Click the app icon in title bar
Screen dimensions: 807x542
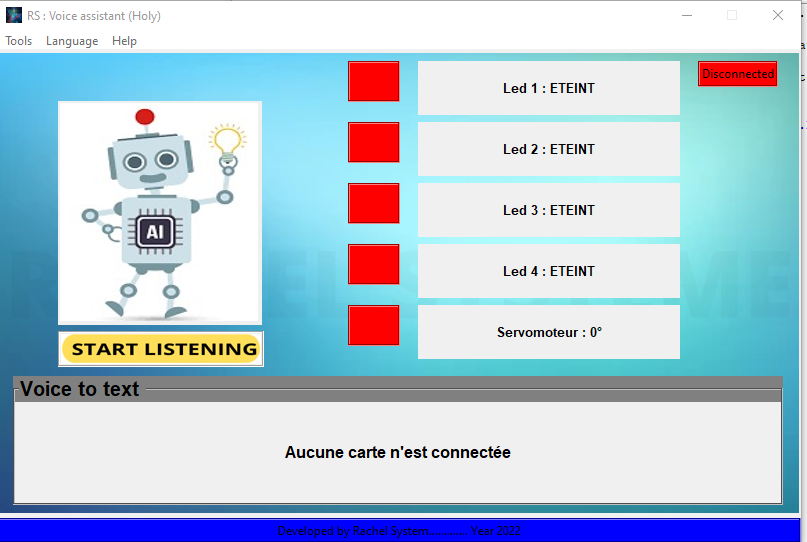click(14, 15)
